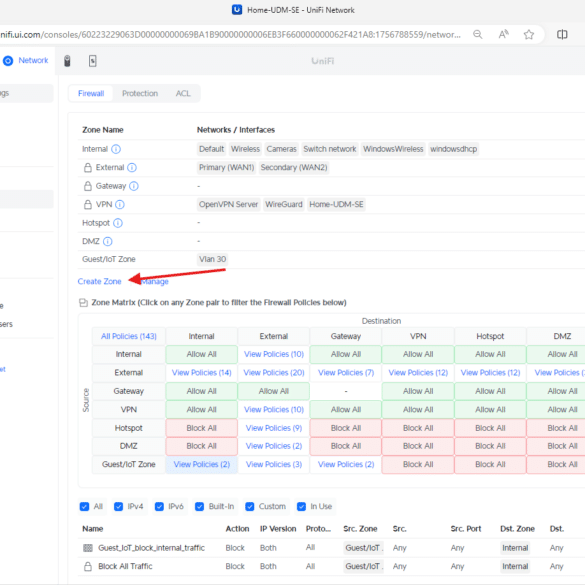Toggle the All filter checkbox

pyautogui.click(x=84, y=506)
